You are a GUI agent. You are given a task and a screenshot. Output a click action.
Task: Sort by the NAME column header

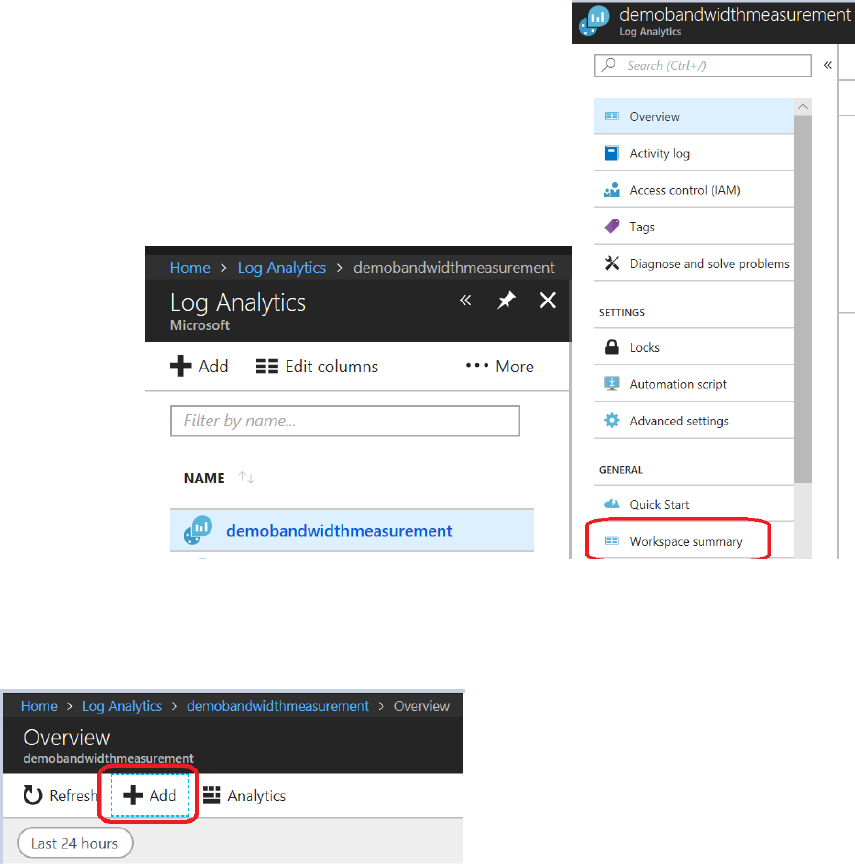coord(204,478)
